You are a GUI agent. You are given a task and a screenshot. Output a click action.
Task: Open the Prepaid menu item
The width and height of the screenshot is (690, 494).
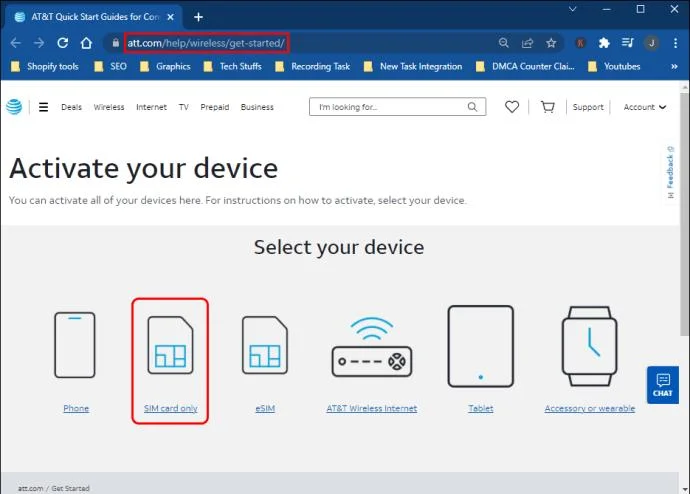tap(215, 107)
